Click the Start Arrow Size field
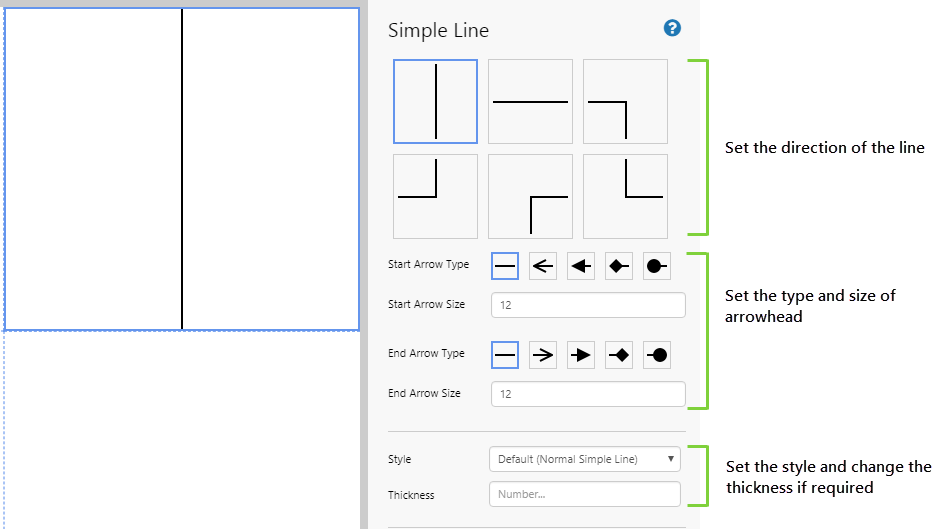Viewport: 940px width, 529px height. pyautogui.click(x=588, y=305)
